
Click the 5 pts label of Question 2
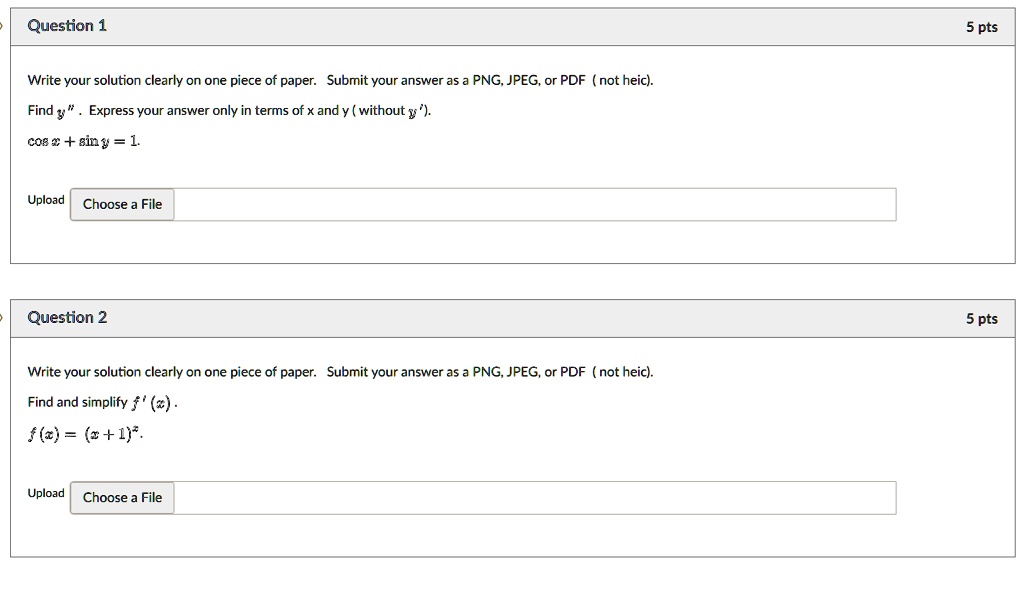(981, 319)
